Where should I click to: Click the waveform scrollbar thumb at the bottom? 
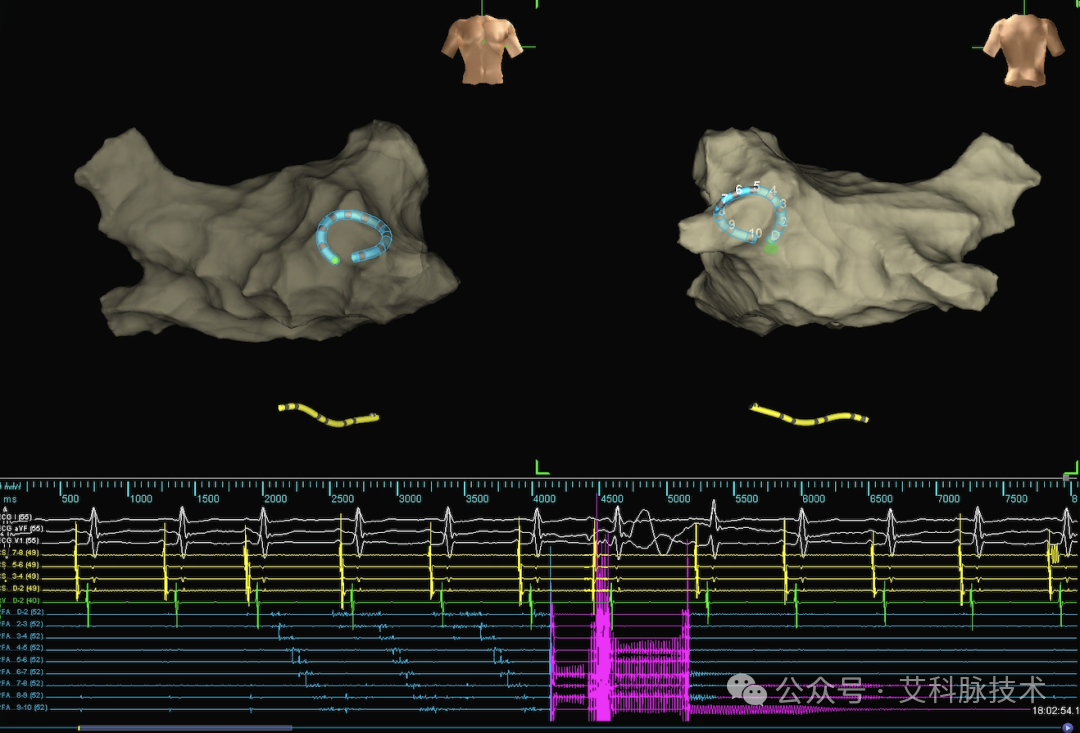click(x=185, y=727)
